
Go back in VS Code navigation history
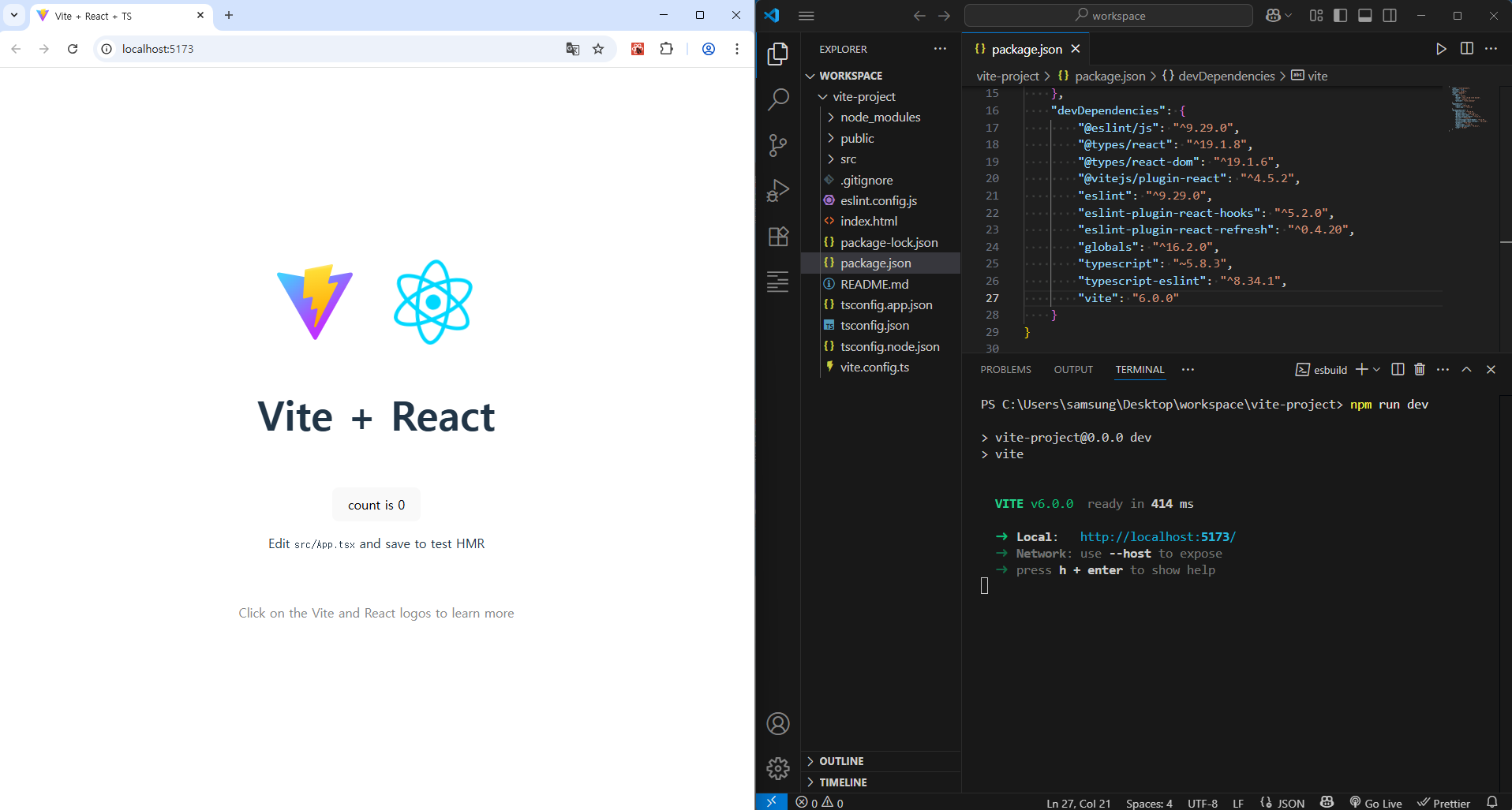tap(919, 16)
